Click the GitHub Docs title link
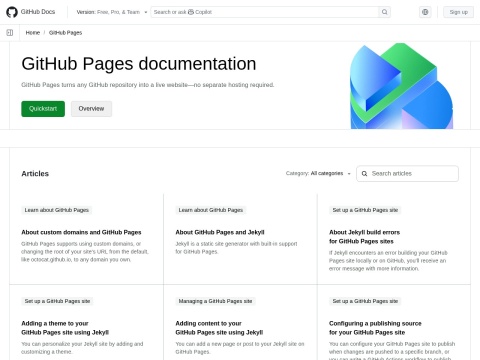This screenshot has height=360, width=480. tap(38, 12)
